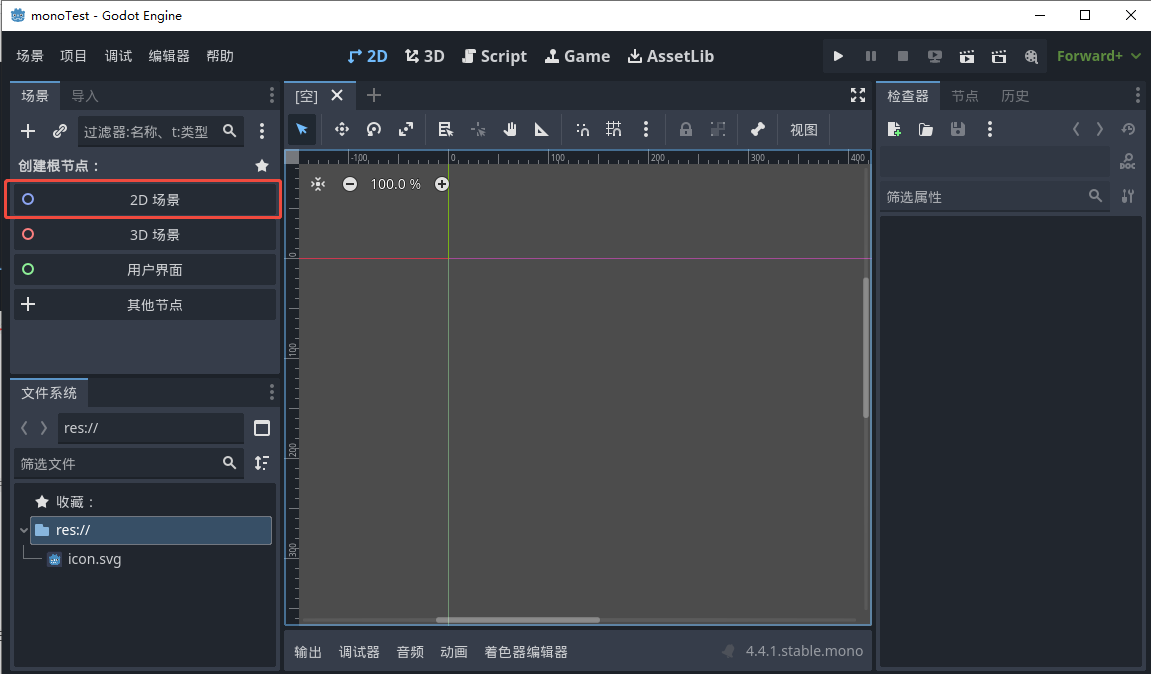
Task: Toggle distraction-free fullscreen mode
Action: pos(857,95)
